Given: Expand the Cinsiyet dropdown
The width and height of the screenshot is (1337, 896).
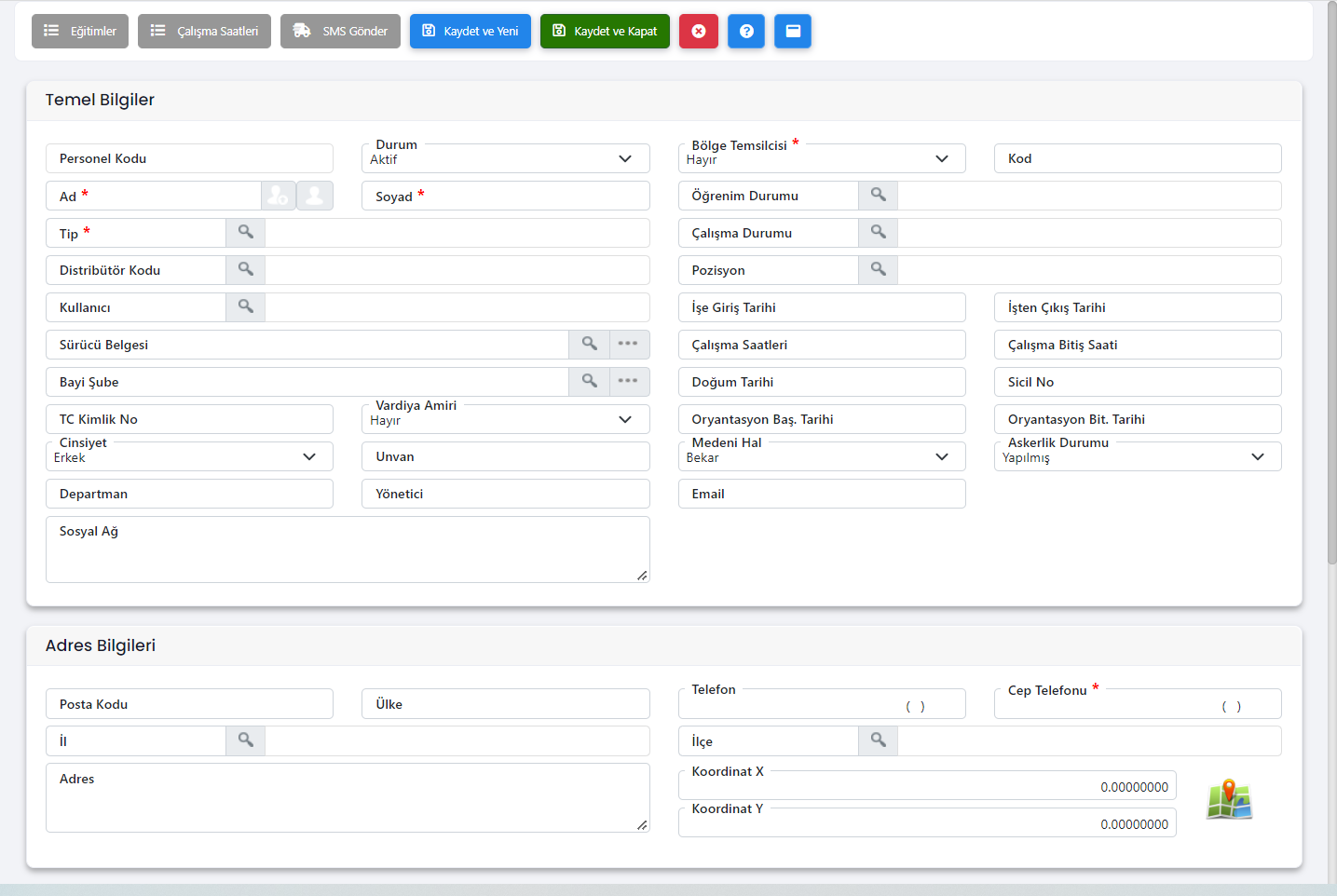Looking at the screenshot, I should tap(189, 456).
